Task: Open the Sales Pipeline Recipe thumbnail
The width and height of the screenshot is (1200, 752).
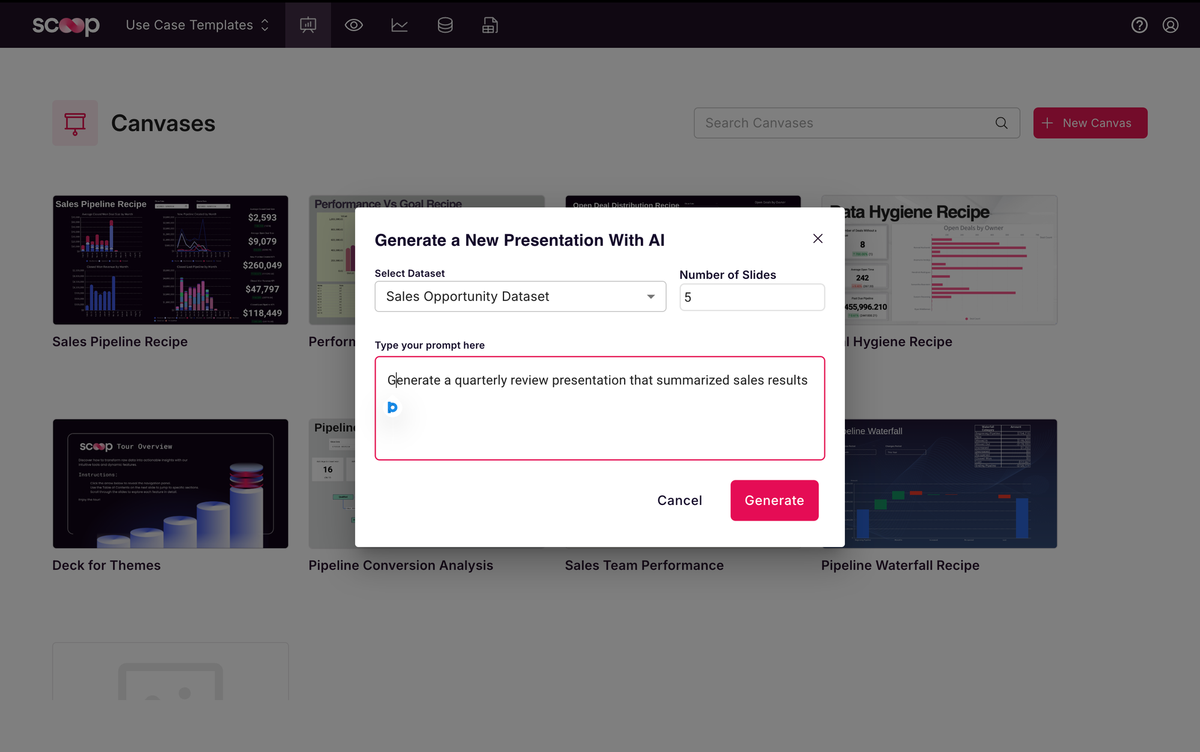Action: pyautogui.click(x=170, y=260)
